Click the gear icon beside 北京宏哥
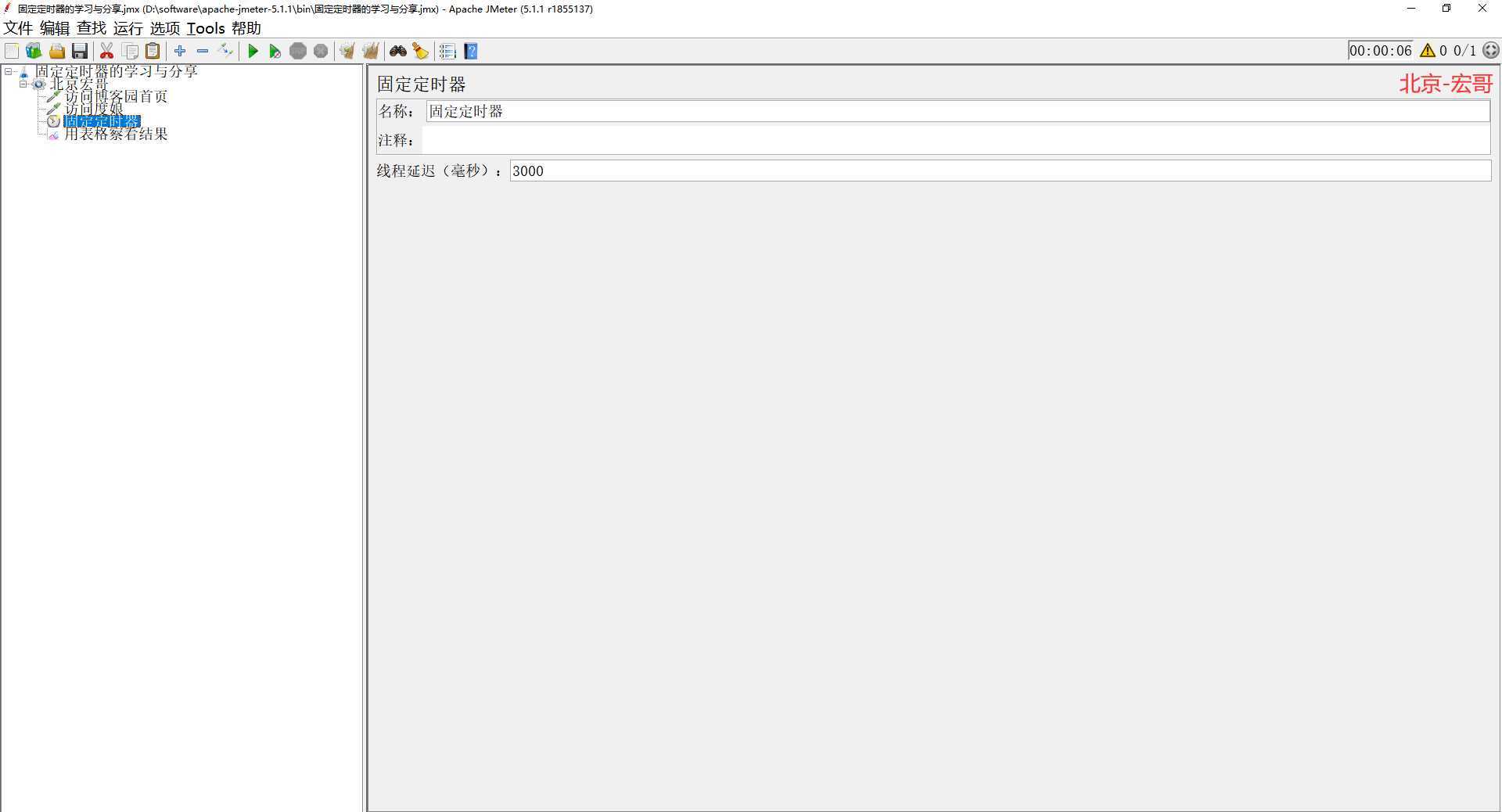 pos(38,84)
